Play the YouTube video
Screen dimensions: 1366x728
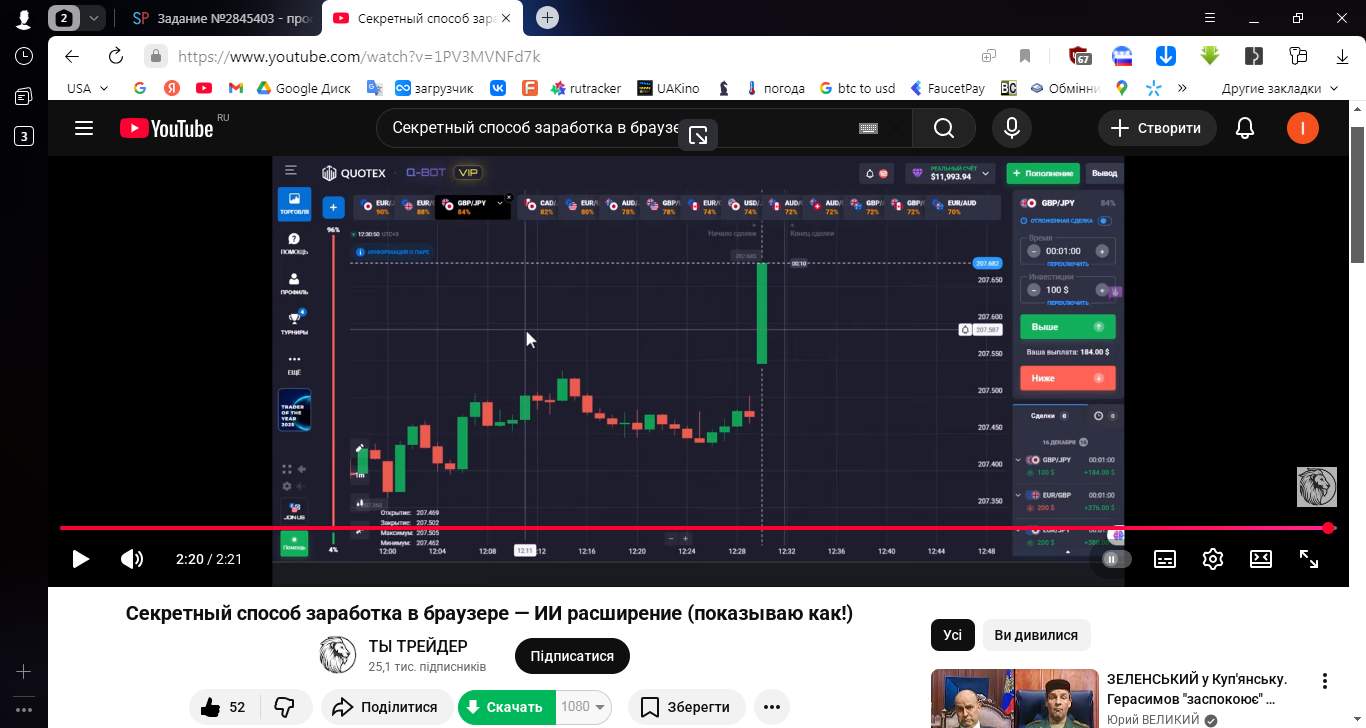(81, 559)
